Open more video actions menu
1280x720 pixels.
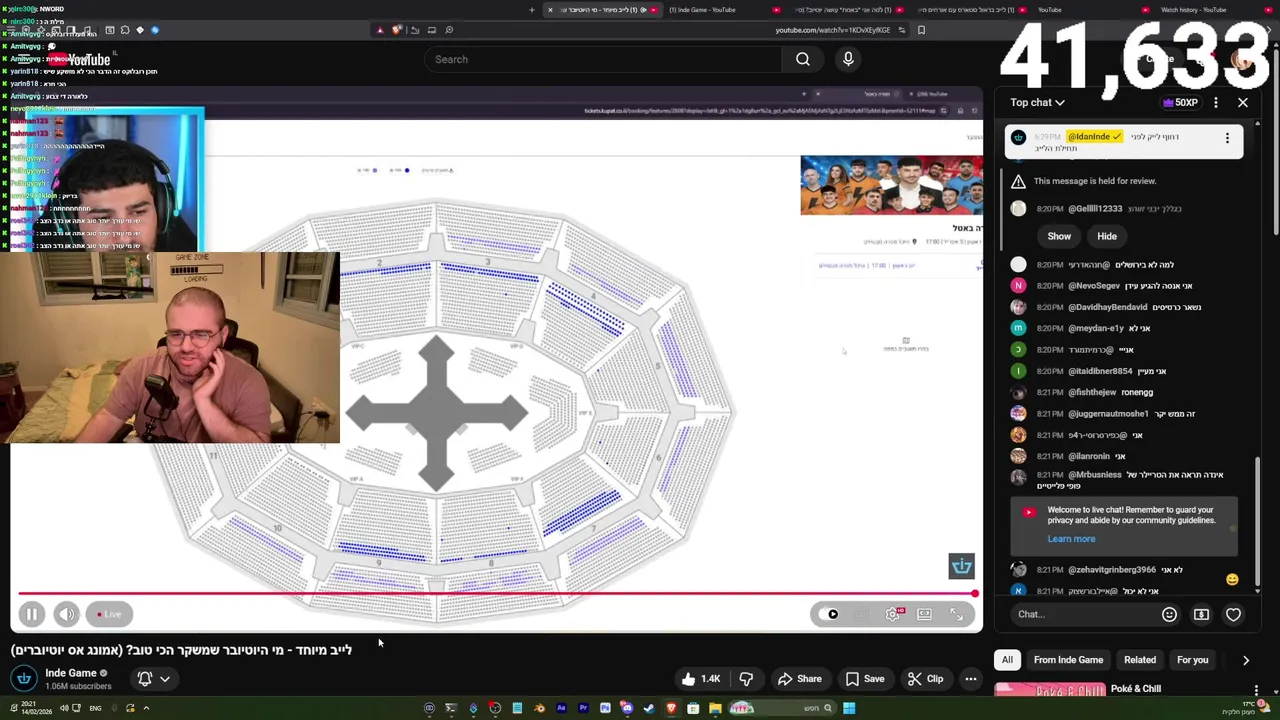[x=970, y=679]
